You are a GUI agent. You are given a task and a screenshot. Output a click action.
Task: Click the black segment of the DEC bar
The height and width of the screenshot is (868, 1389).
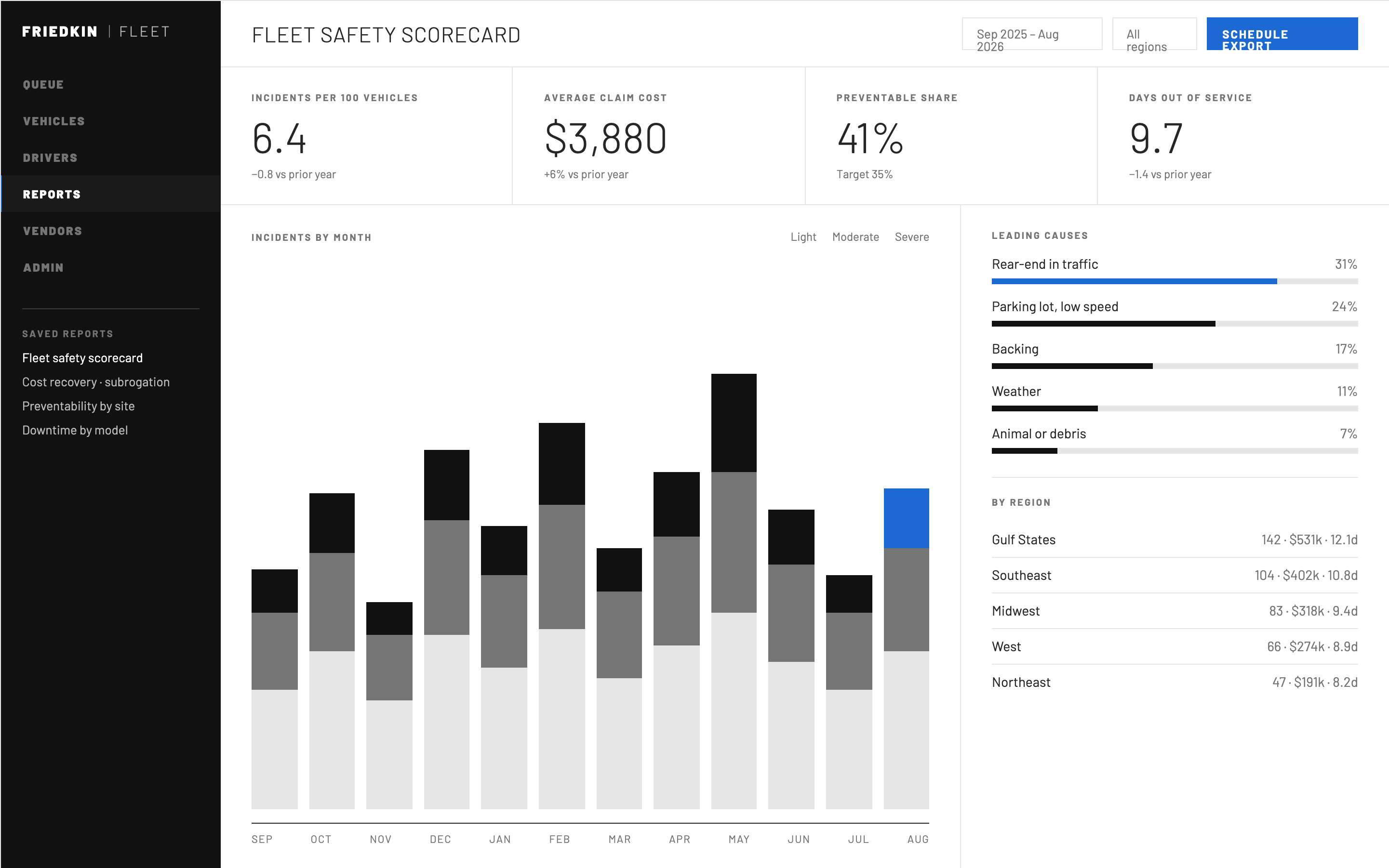click(446, 485)
